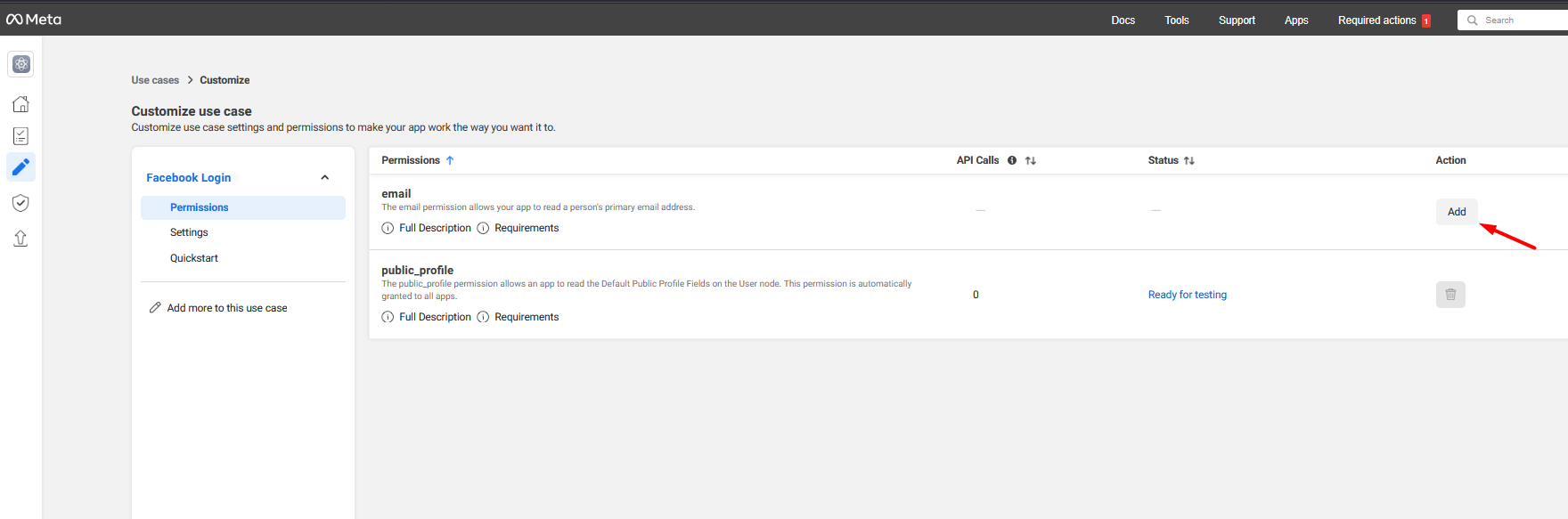Open public_profile Requirements link
The width and height of the screenshot is (1568, 519).
527,317
